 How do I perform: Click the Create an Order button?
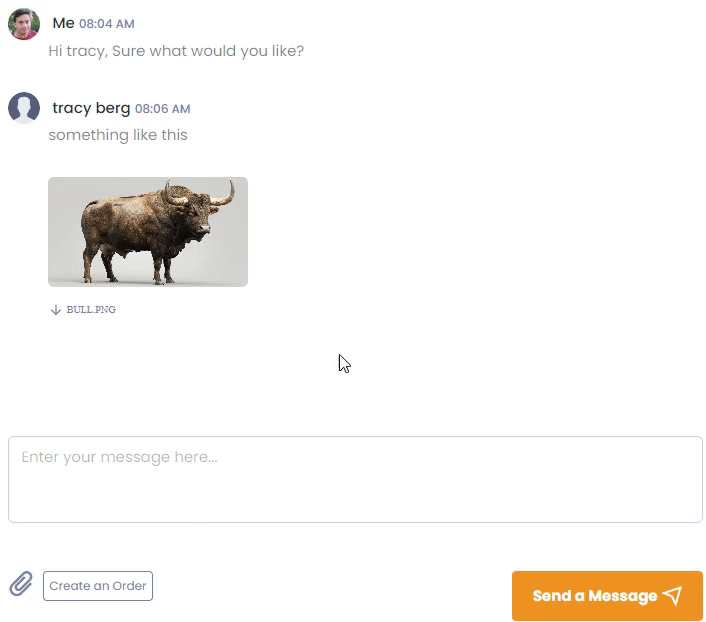coord(98,586)
